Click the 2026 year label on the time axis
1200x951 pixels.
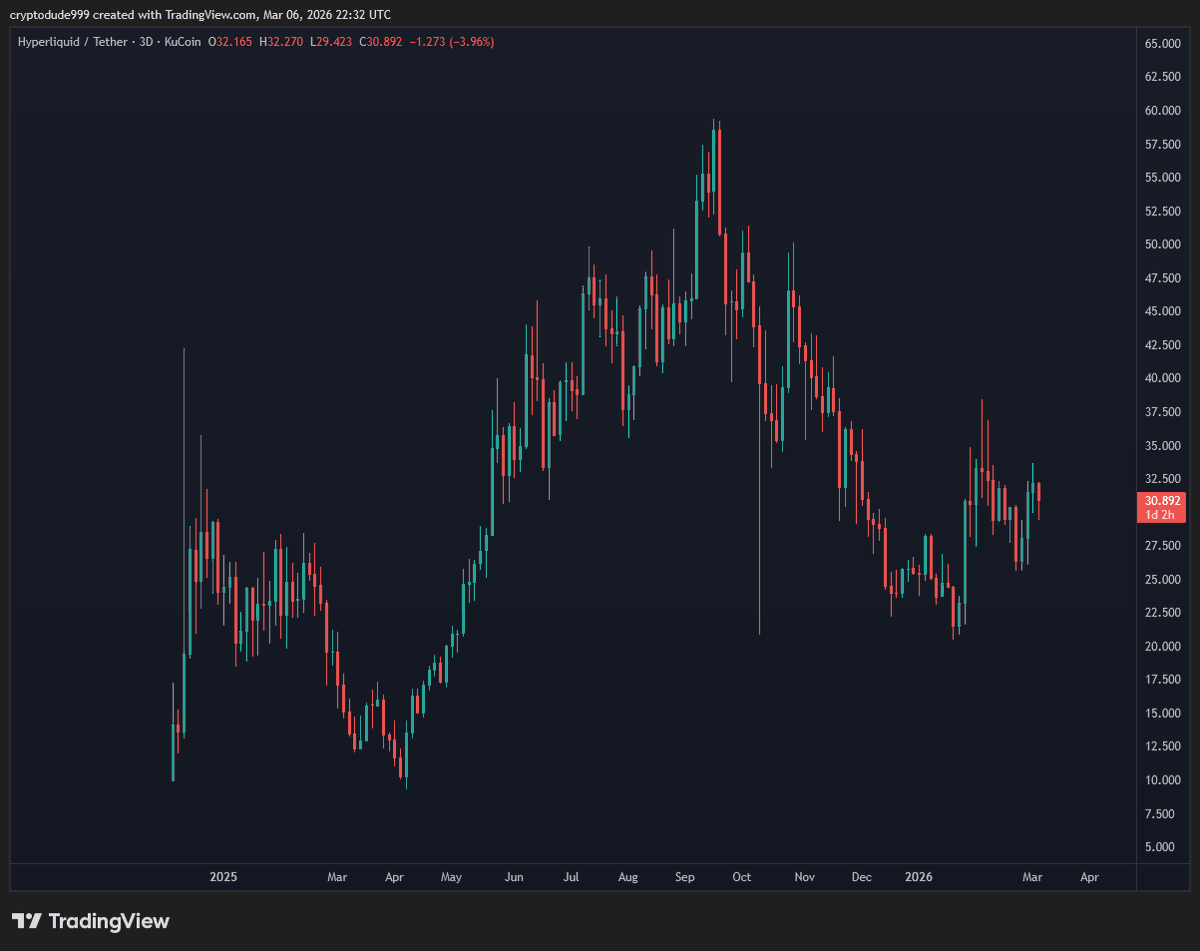pyautogui.click(x=918, y=877)
